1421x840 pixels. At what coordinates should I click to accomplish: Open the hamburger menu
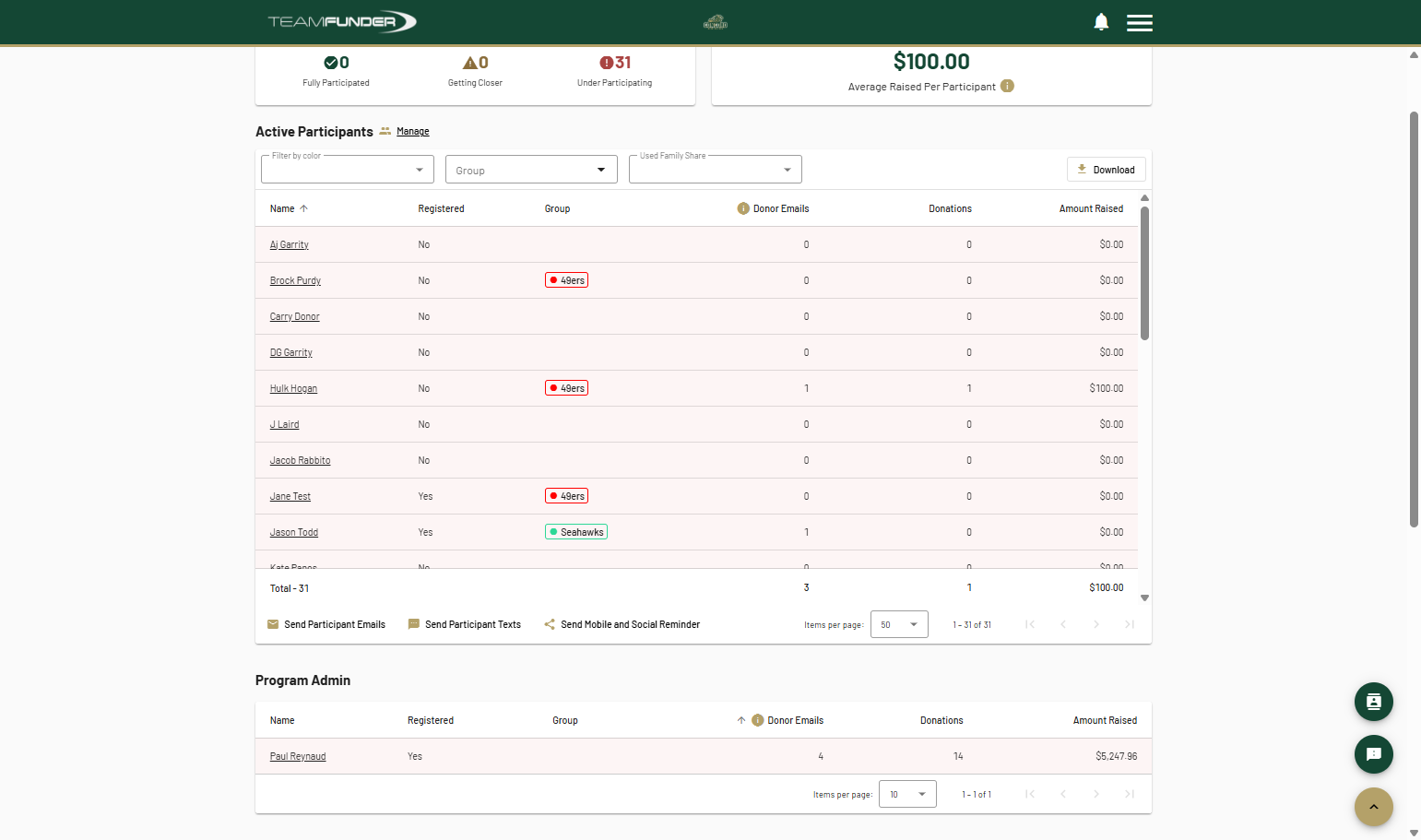click(1140, 22)
